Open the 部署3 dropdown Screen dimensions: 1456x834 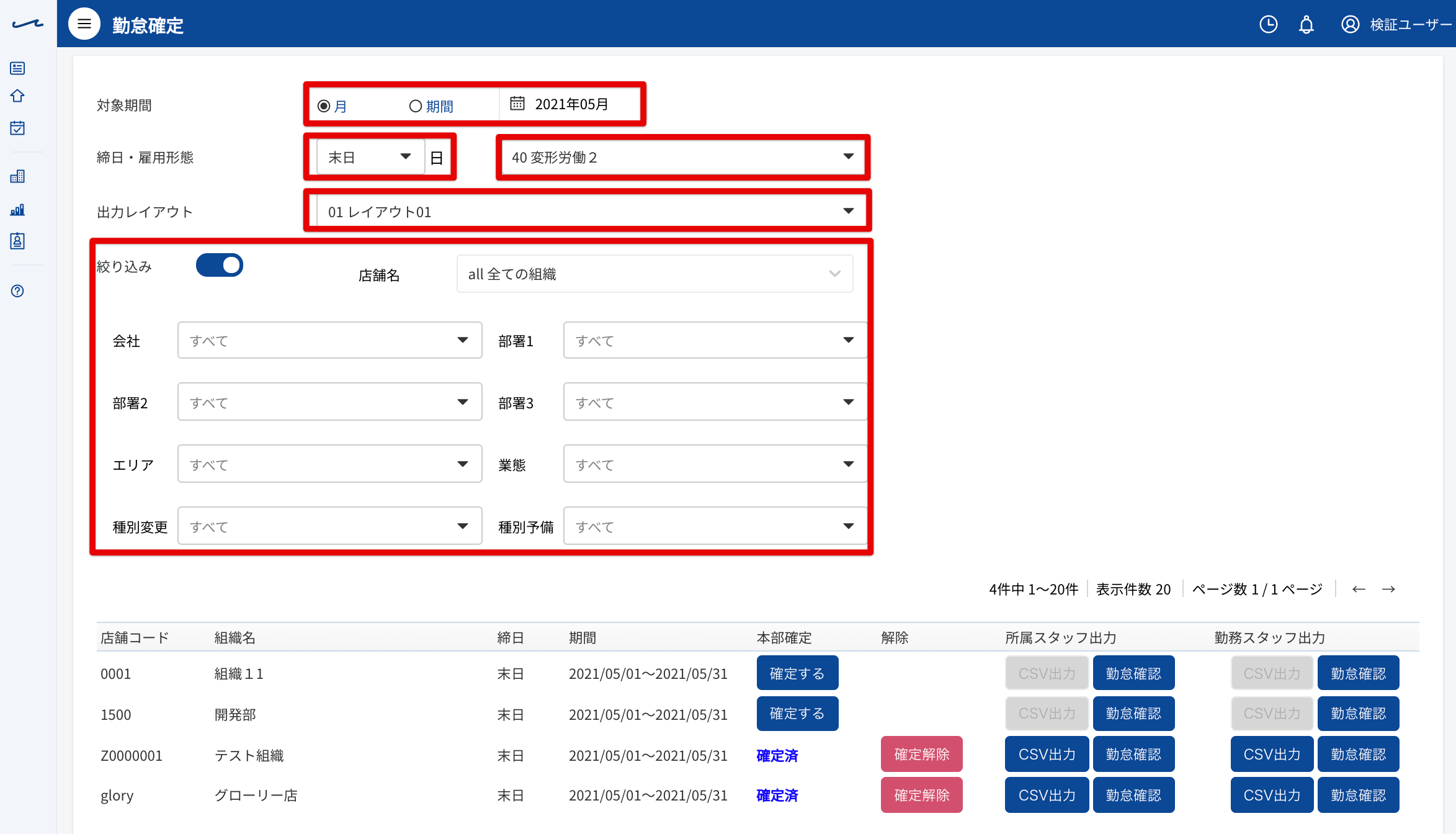(x=715, y=402)
